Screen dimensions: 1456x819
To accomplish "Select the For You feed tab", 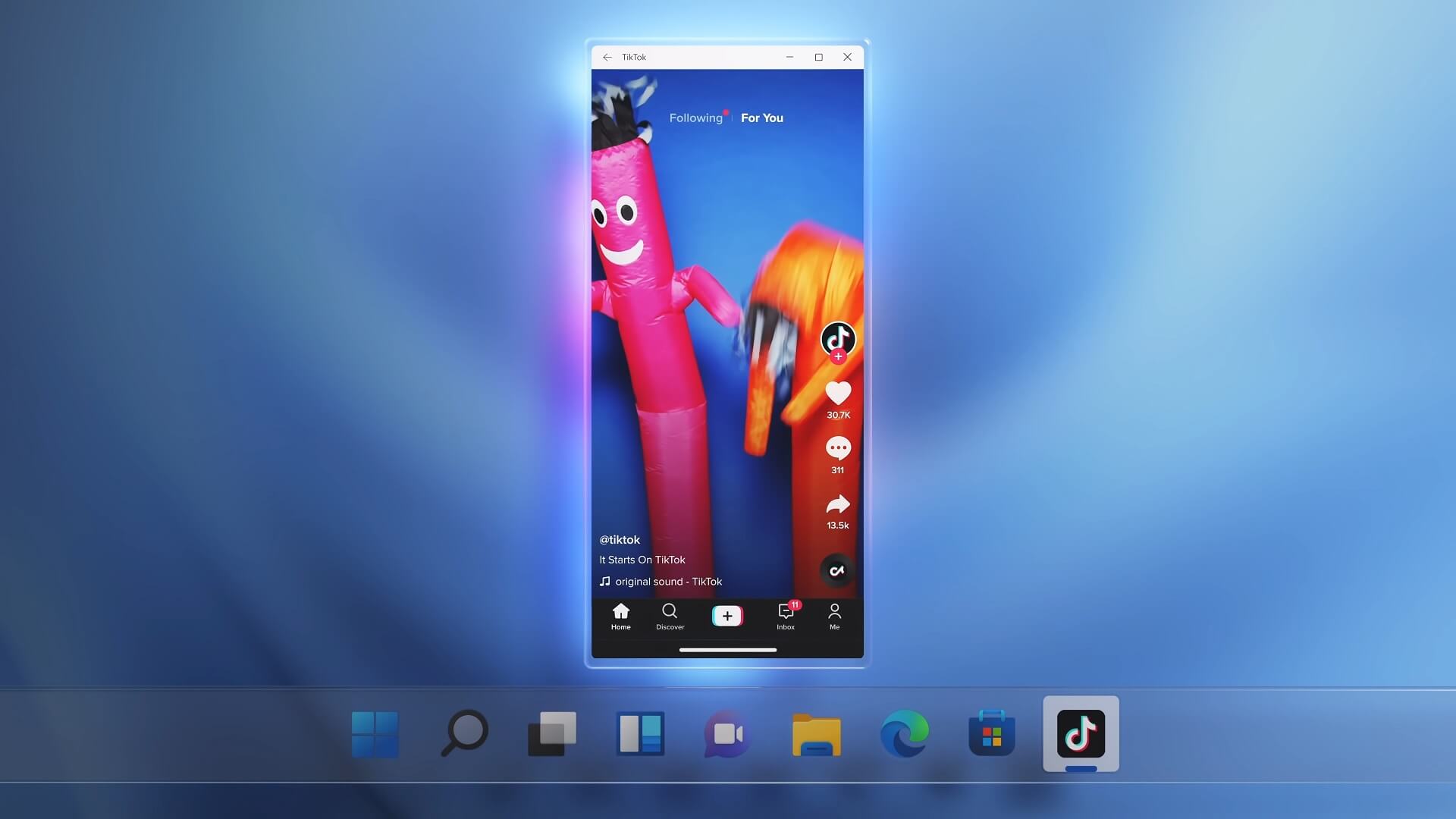I will pos(761,117).
